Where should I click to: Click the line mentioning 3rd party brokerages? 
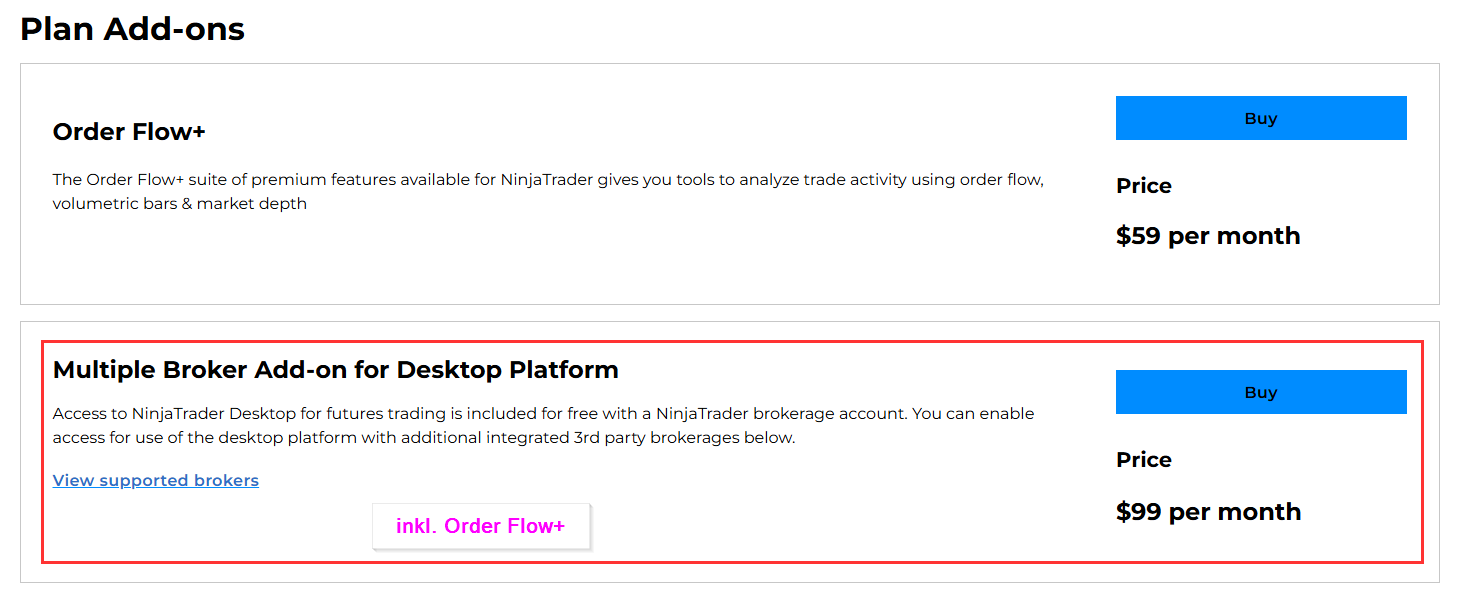tap(423, 438)
